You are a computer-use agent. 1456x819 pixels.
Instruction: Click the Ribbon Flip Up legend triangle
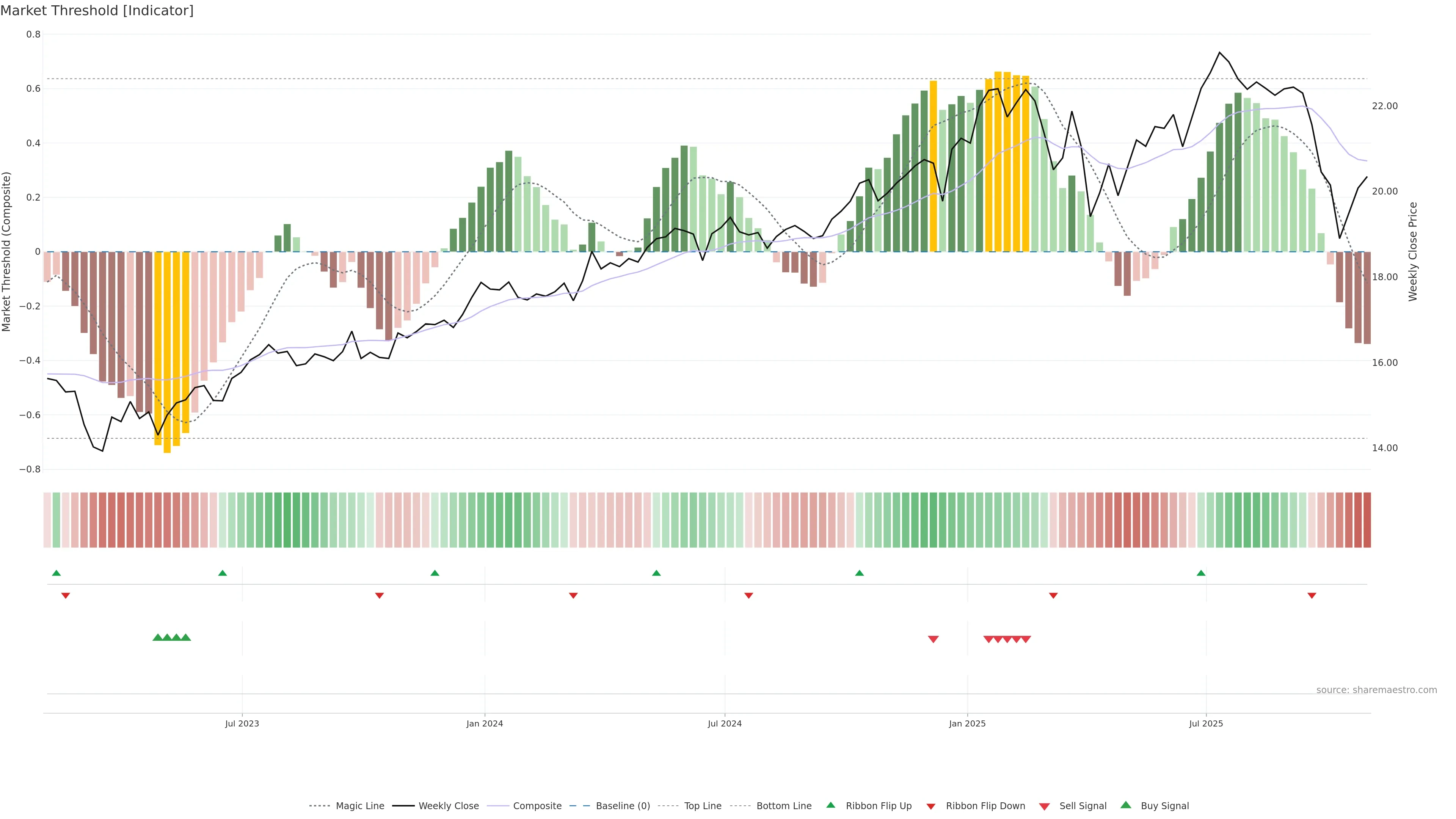tap(830, 805)
